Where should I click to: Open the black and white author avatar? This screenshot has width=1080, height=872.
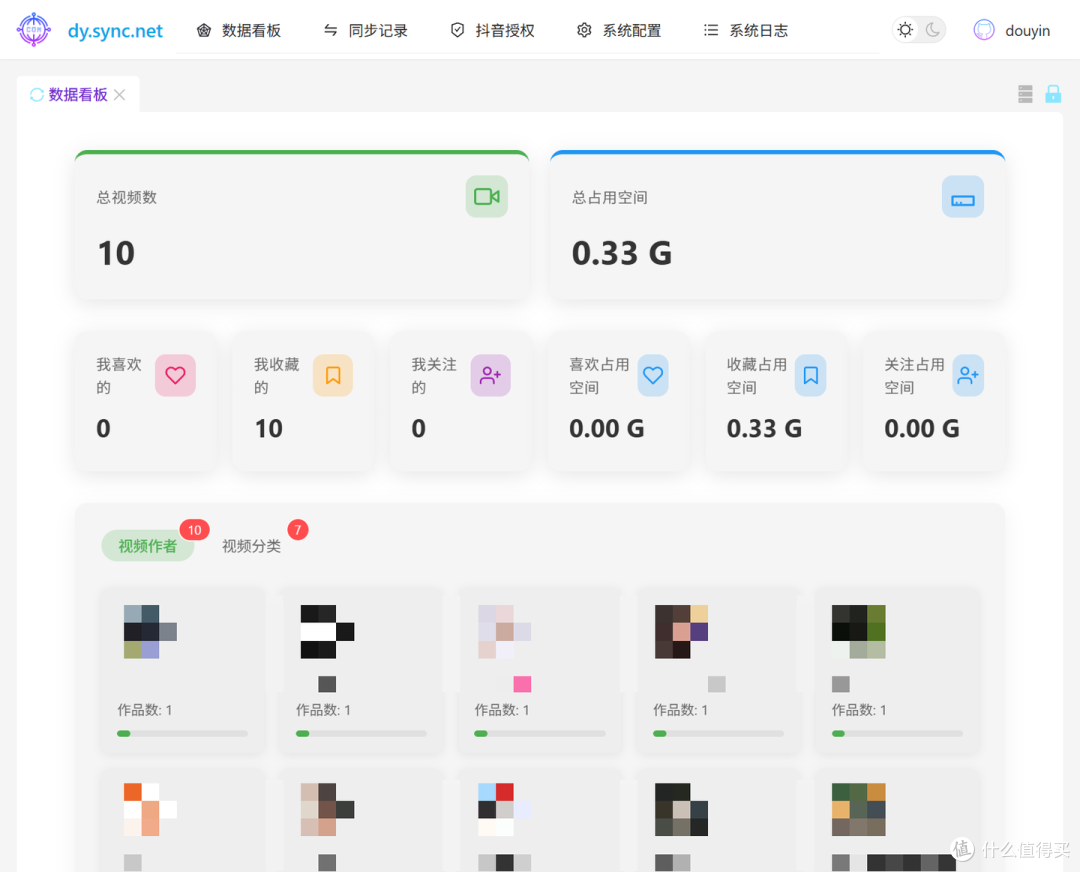click(x=327, y=632)
